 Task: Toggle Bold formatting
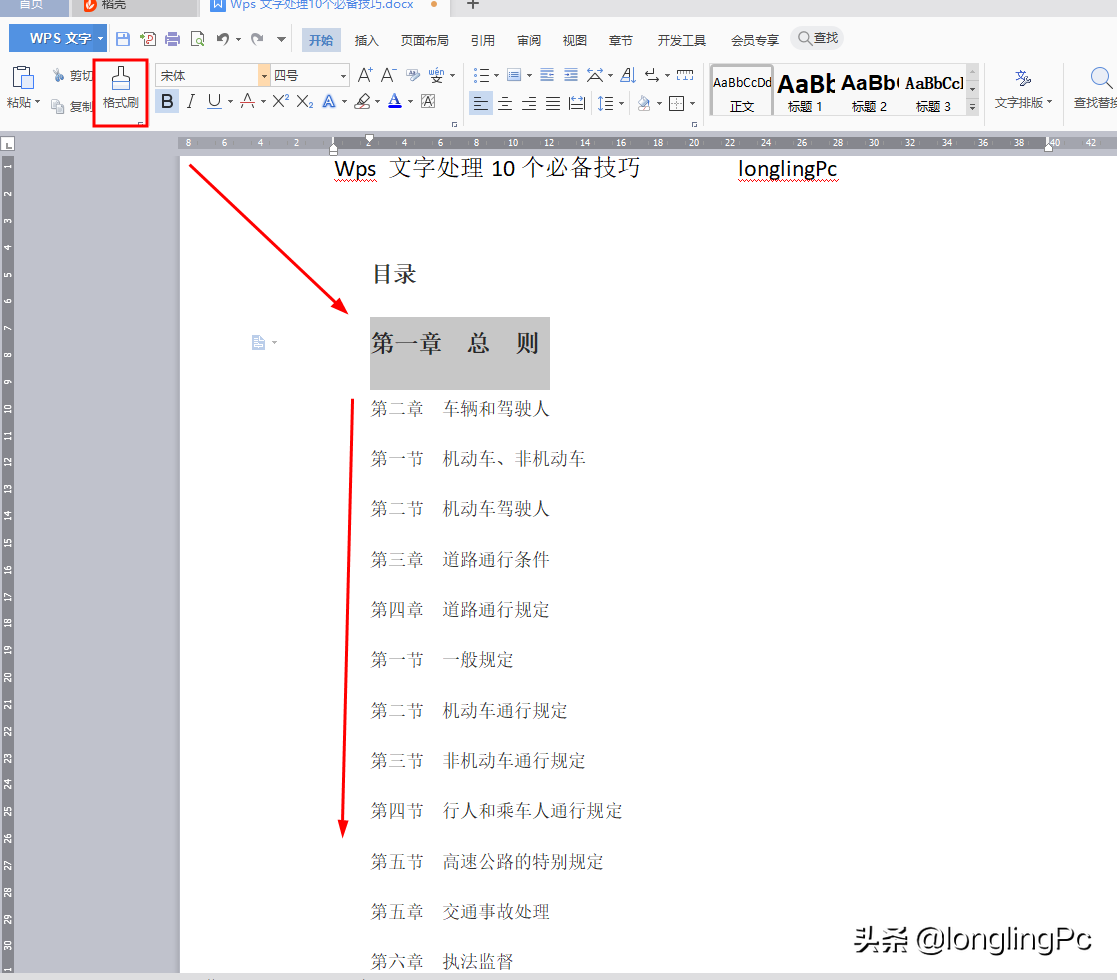coord(167,102)
